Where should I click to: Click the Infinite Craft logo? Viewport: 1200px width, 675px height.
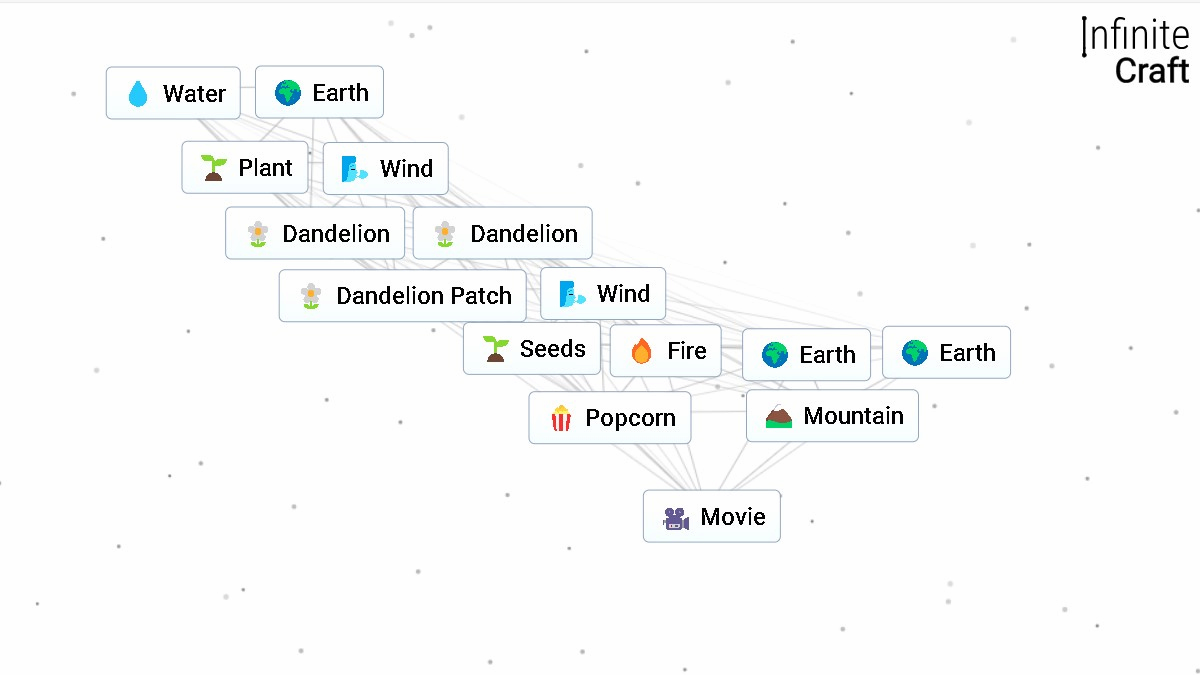tap(1136, 50)
